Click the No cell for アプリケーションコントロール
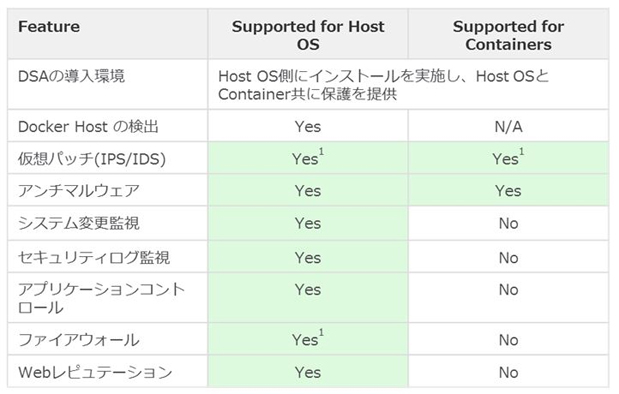 click(x=508, y=290)
